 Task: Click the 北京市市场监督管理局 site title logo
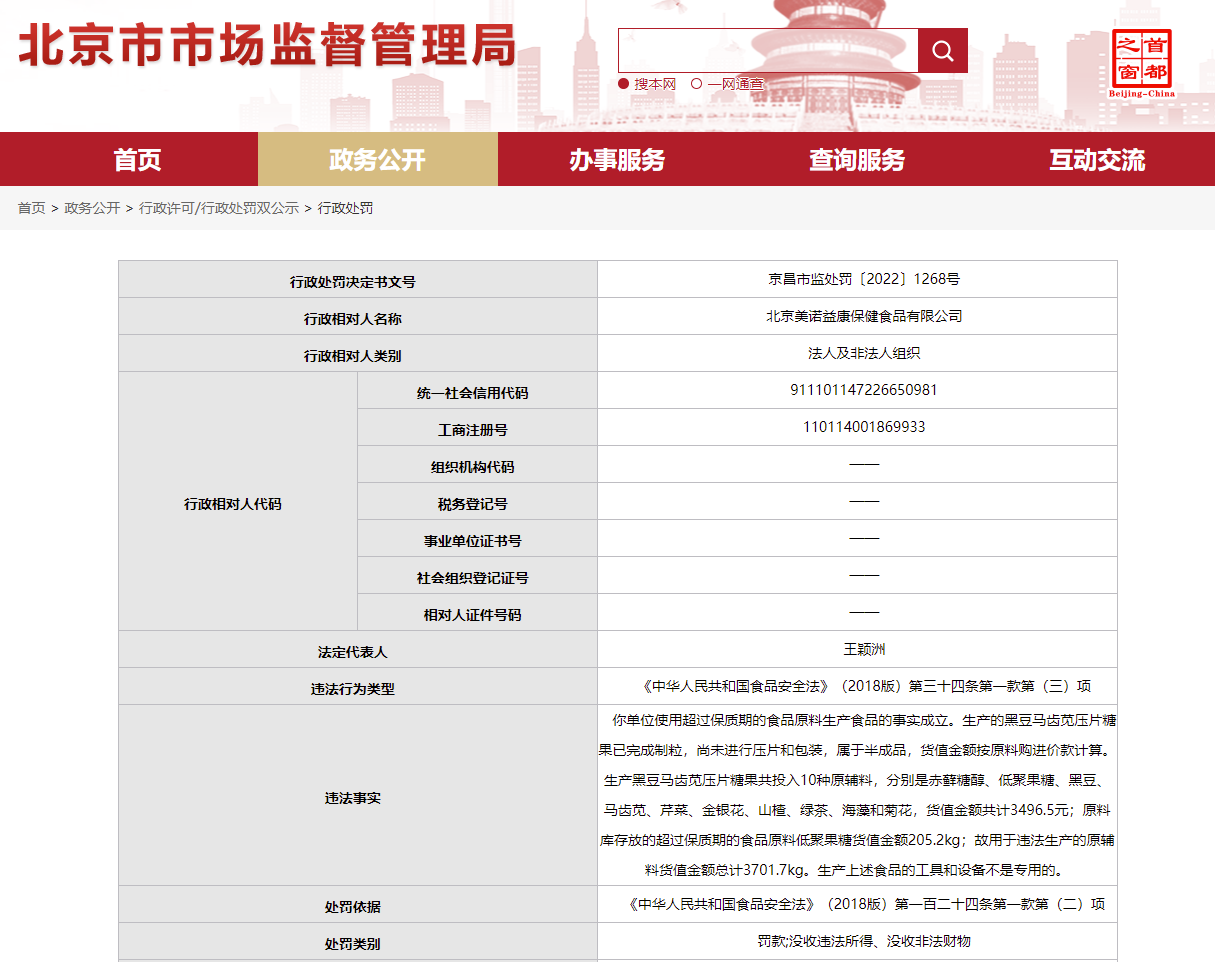point(267,46)
